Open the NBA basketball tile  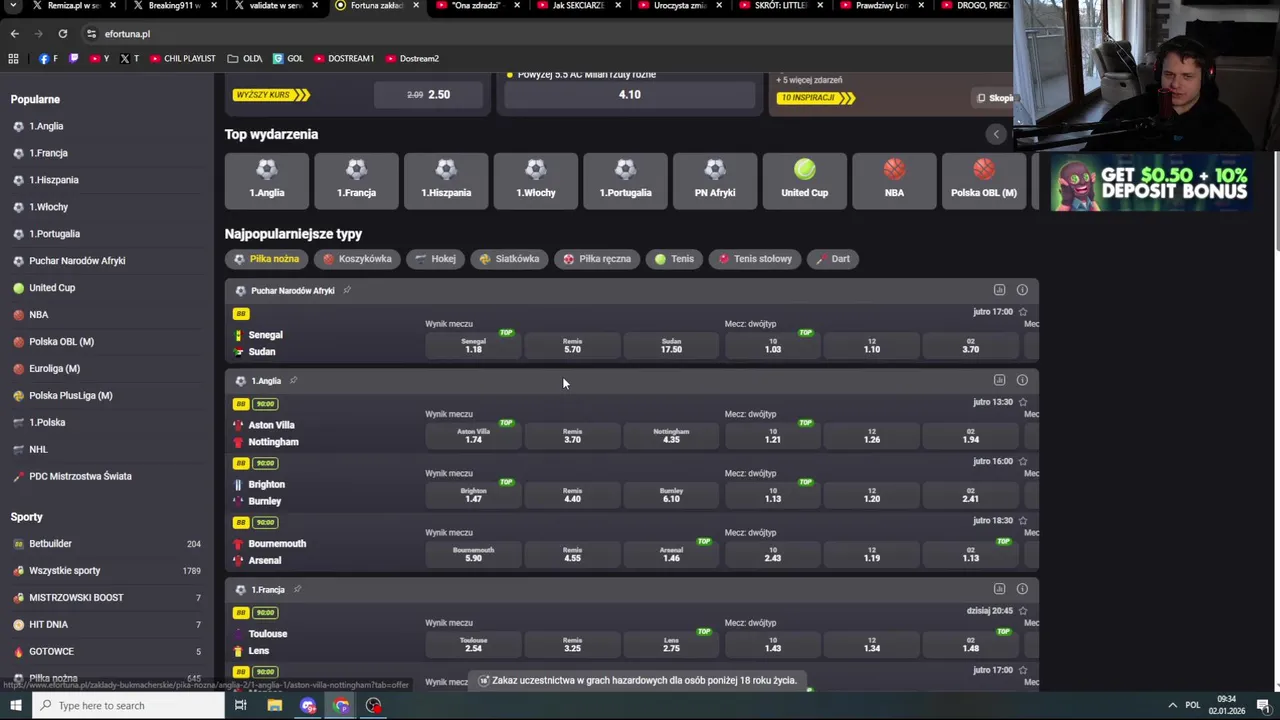pos(894,180)
